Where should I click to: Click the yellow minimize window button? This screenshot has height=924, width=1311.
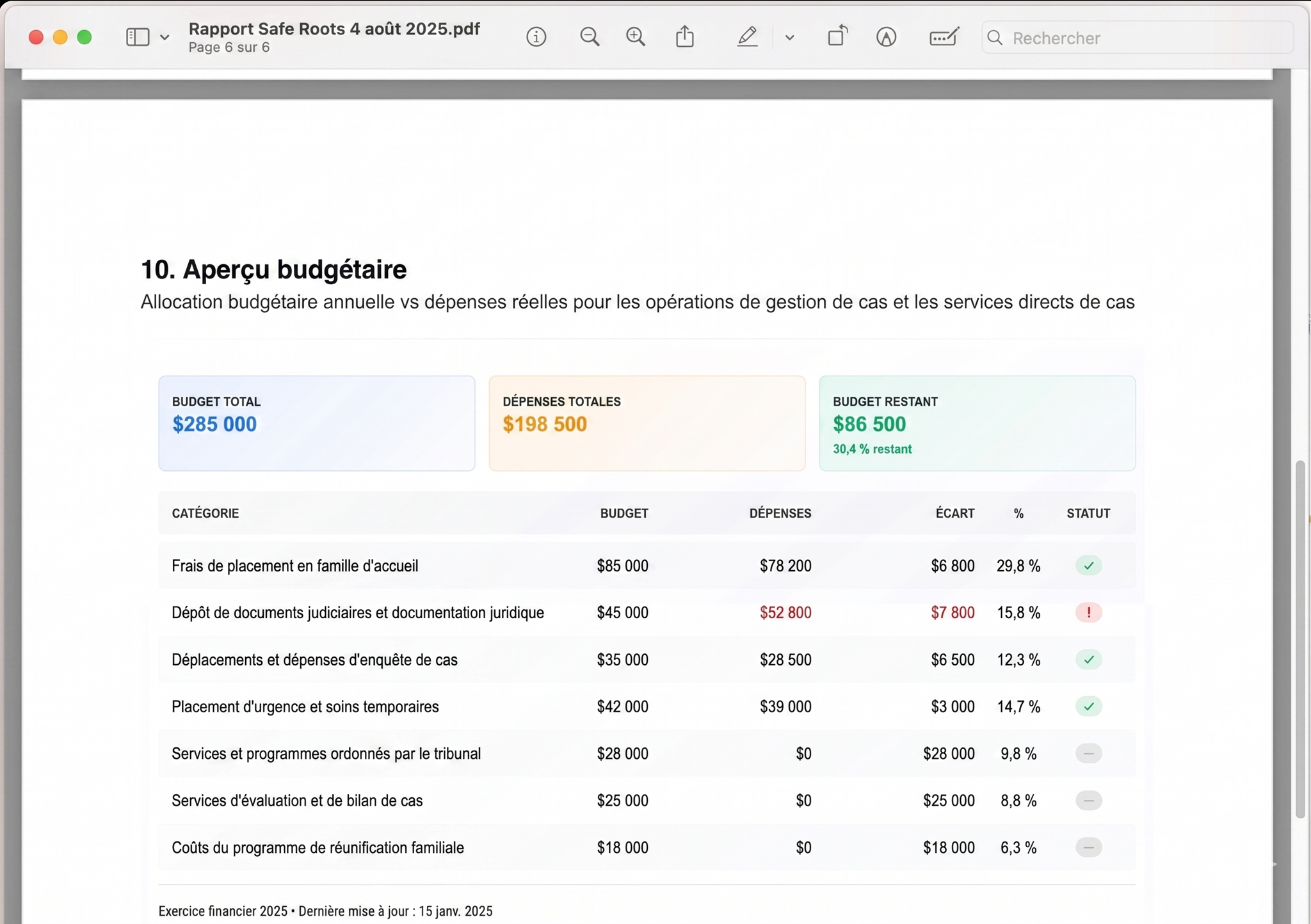point(60,37)
